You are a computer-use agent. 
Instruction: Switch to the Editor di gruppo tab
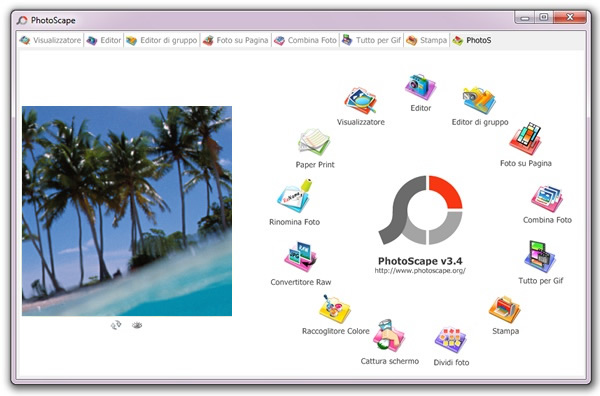click(x=162, y=40)
